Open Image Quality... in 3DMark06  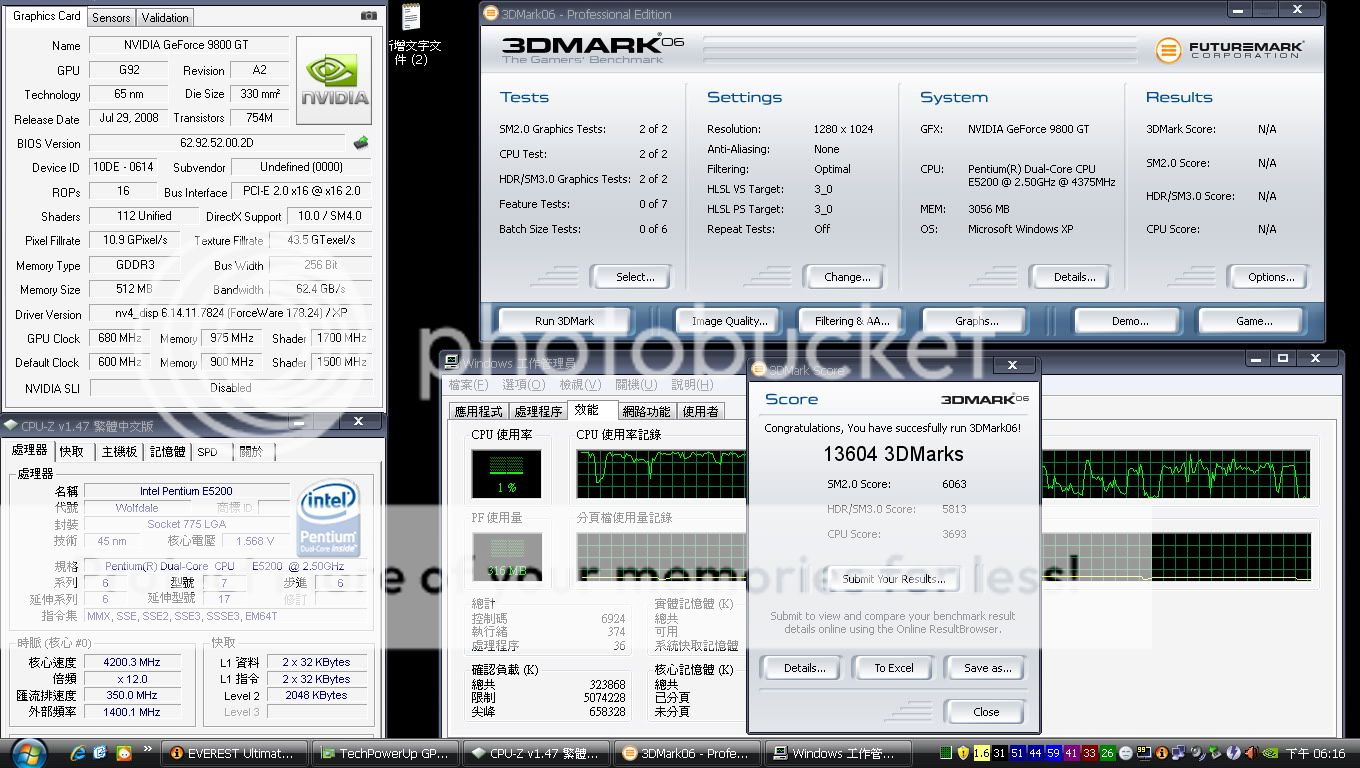730,321
